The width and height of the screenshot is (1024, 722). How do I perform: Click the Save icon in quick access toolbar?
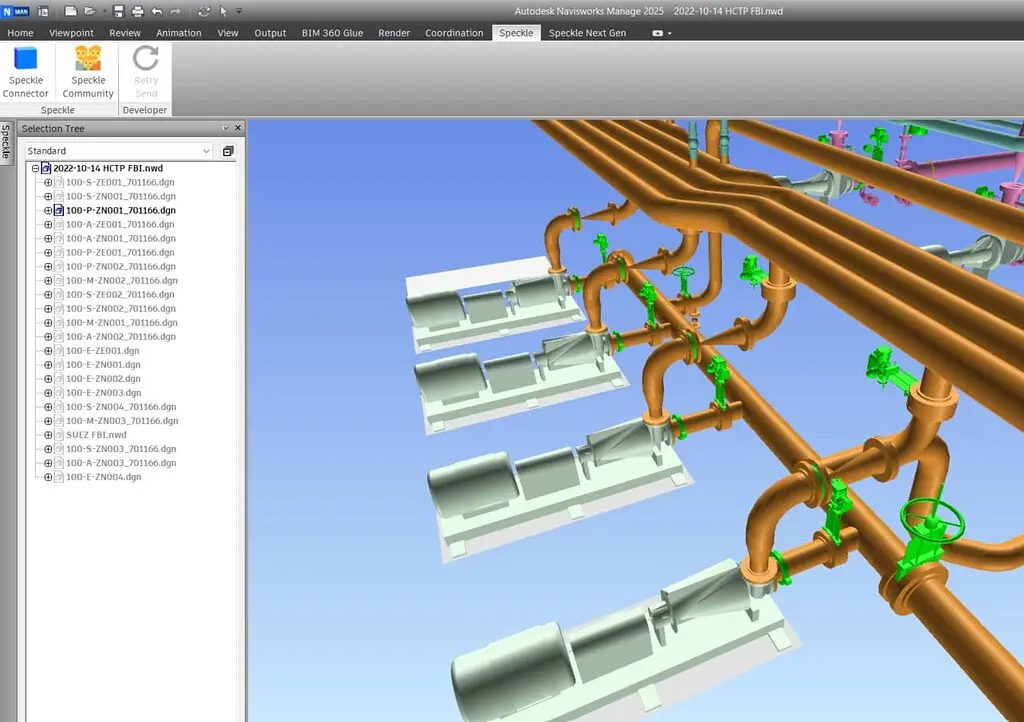(x=119, y=11)
